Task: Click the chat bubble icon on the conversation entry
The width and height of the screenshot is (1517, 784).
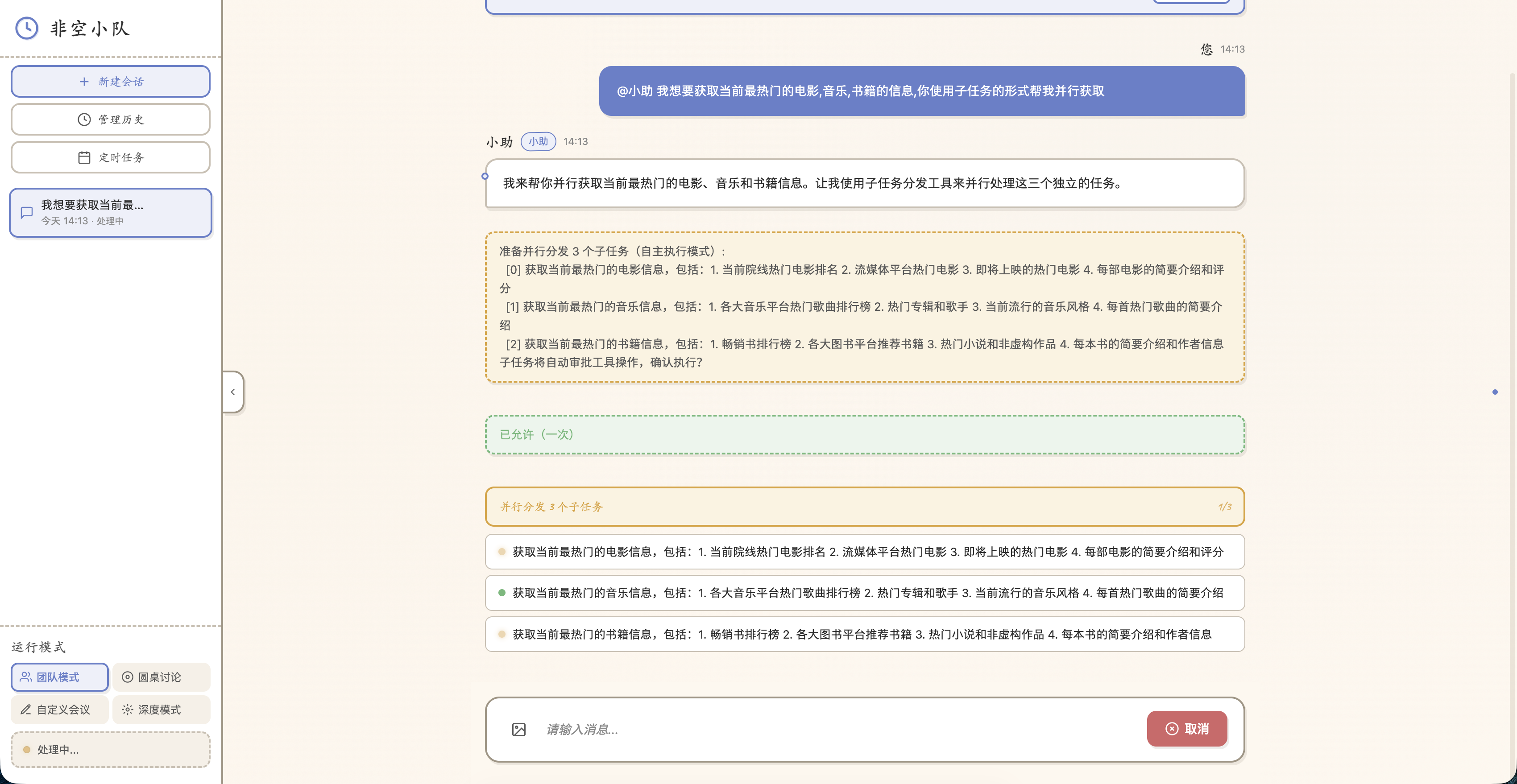Action: 26,212
